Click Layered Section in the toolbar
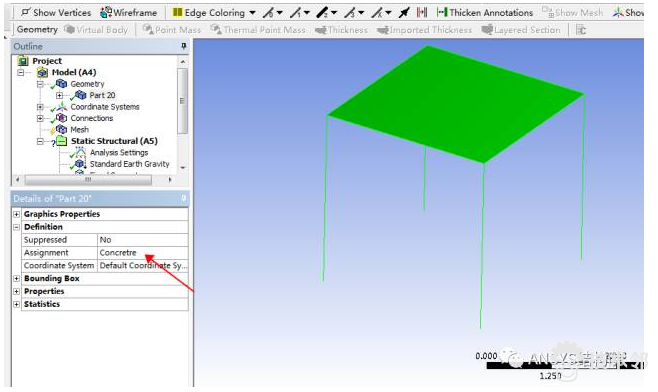 click(521, 30)
